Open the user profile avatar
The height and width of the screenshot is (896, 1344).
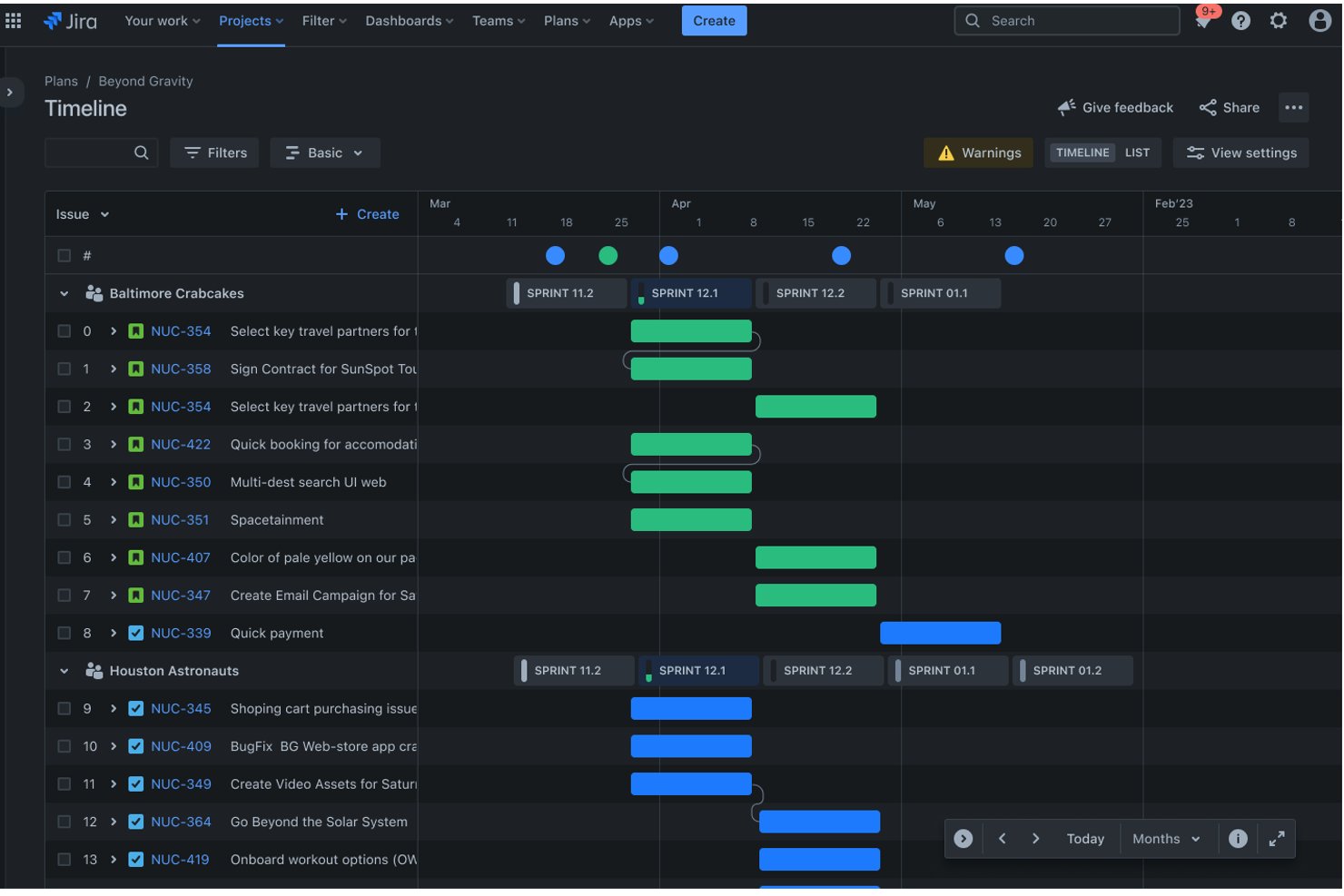pos(1319,20)
